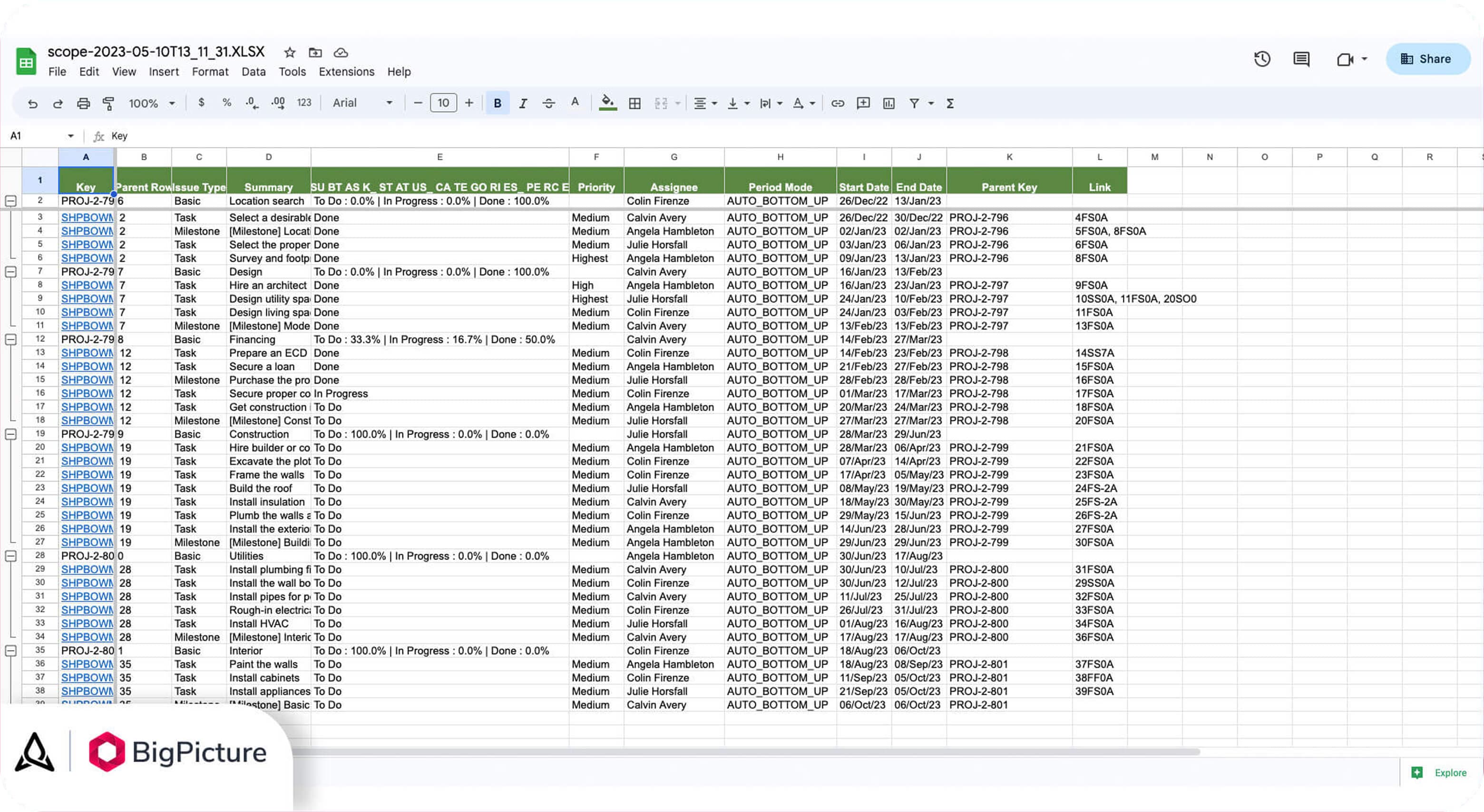Apply percent format icon
The image size is (1484, 812).
[226, 103]
